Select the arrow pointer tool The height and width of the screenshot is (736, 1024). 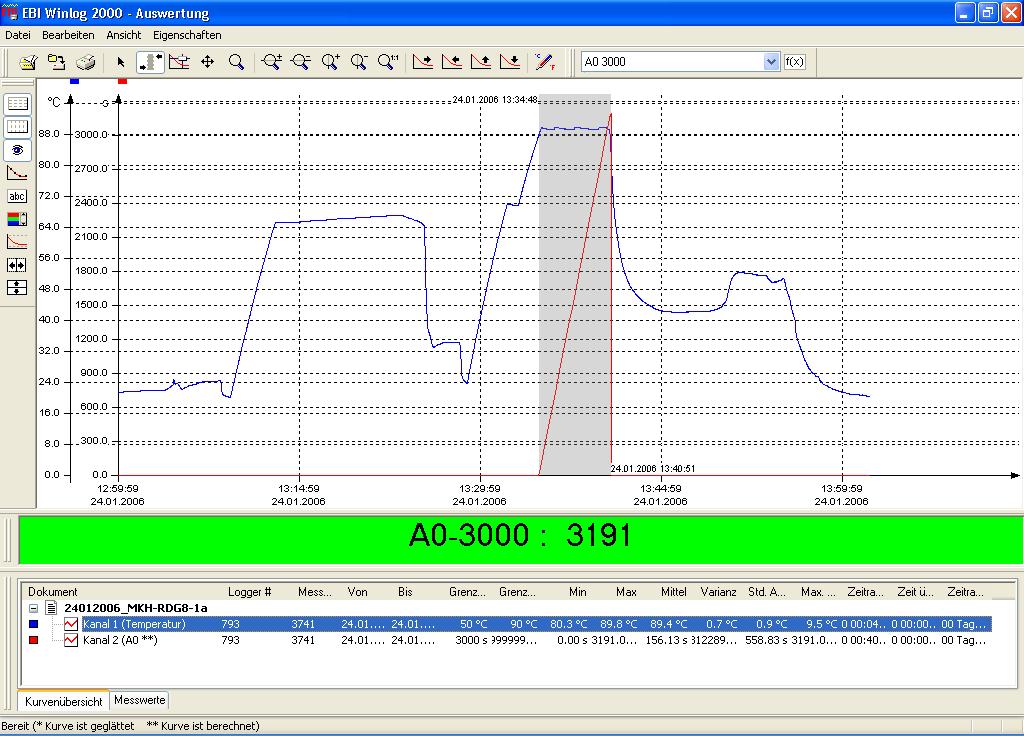click(121, 62)
